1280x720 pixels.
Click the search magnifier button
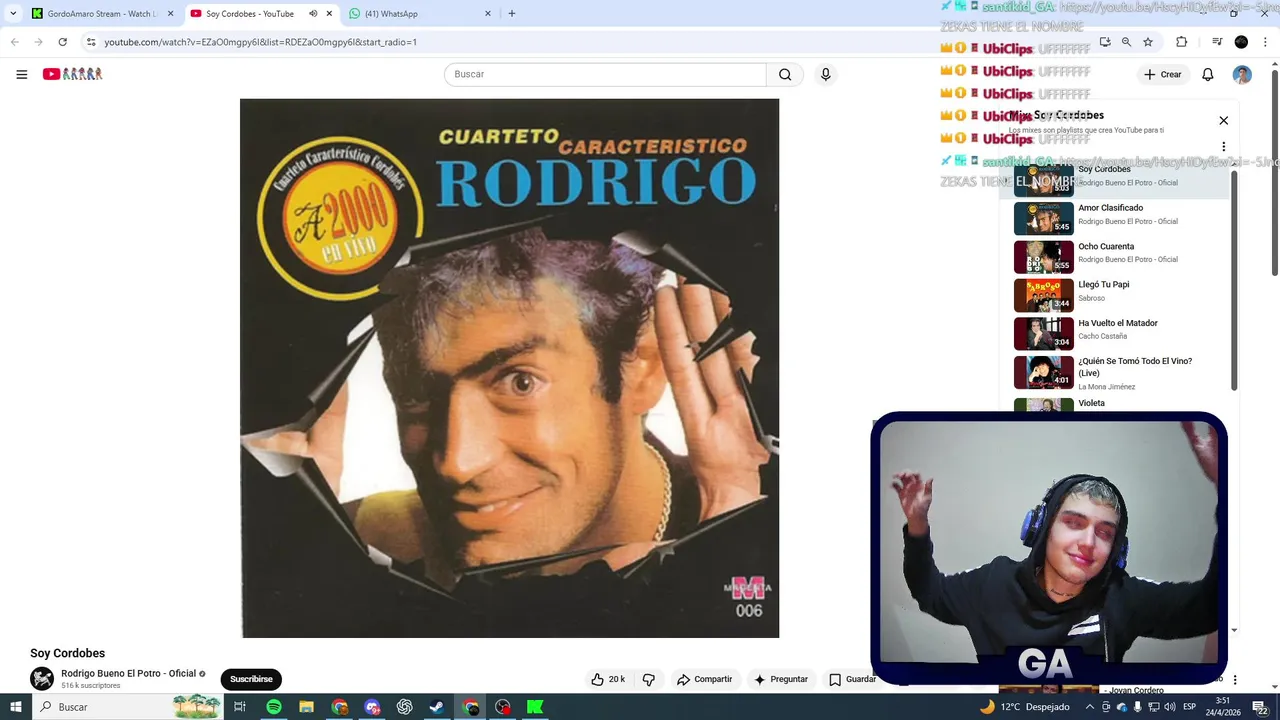[x=785, y=74]
